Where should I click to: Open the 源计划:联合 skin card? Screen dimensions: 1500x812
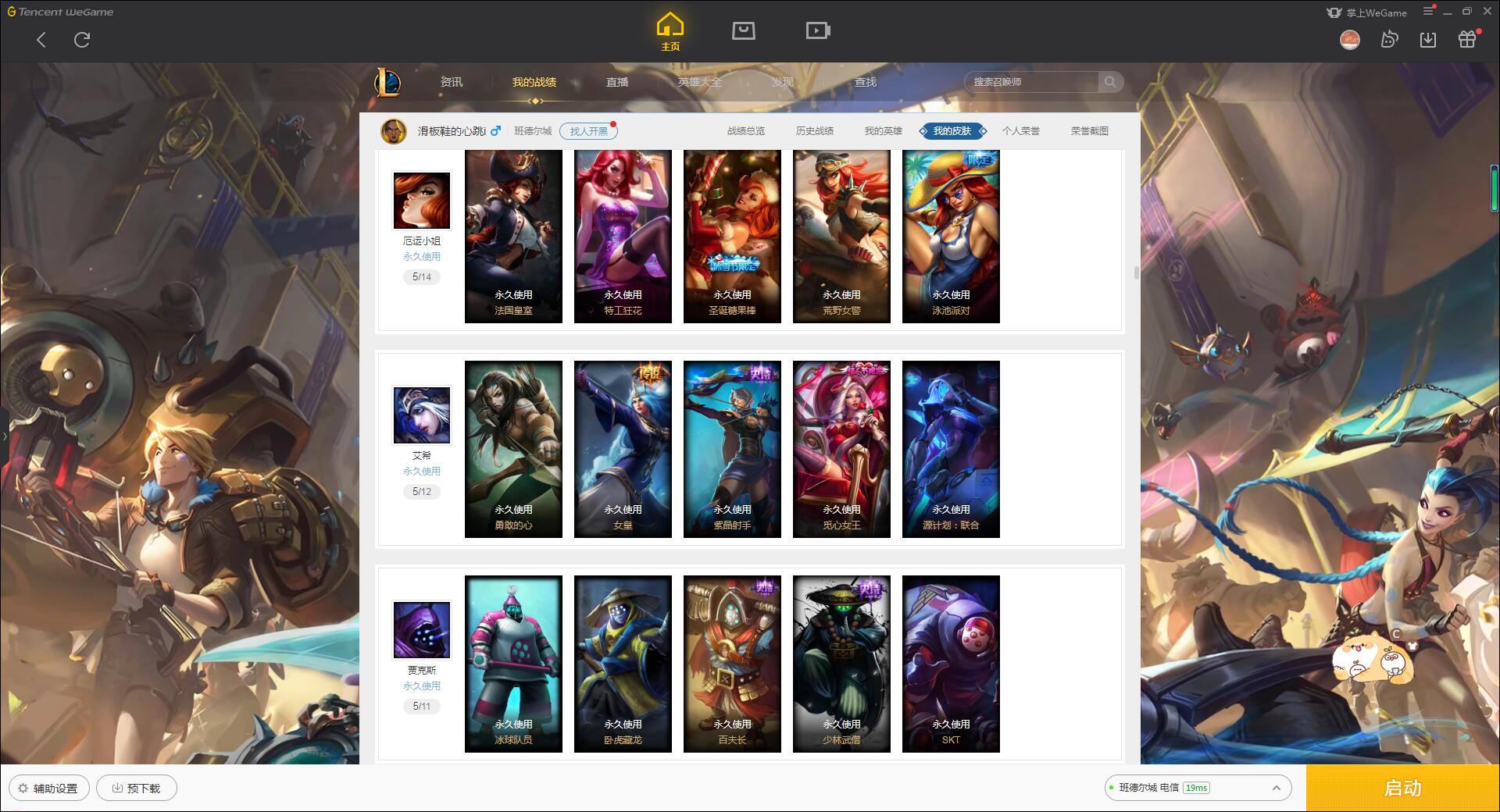pos(951,449)
